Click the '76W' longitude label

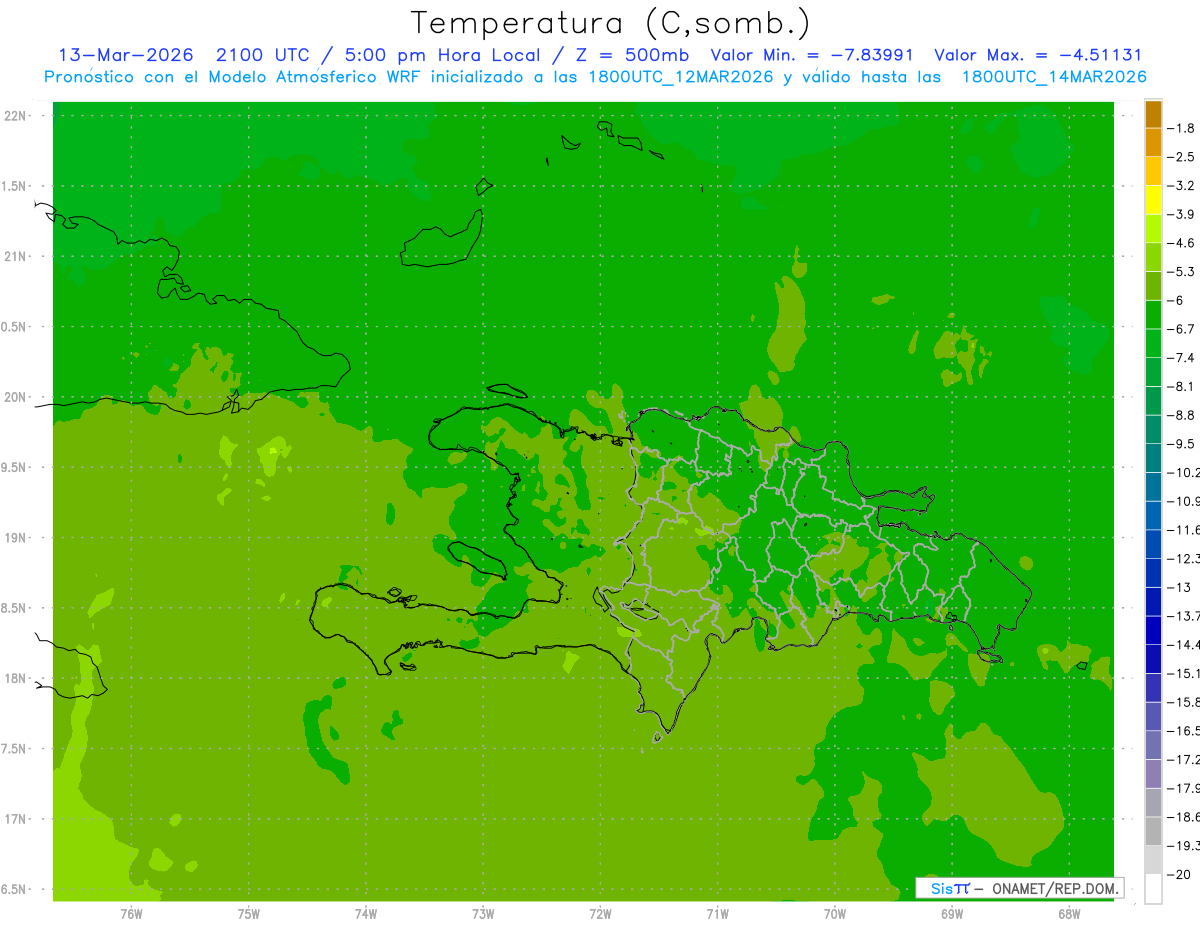[131, 913]
